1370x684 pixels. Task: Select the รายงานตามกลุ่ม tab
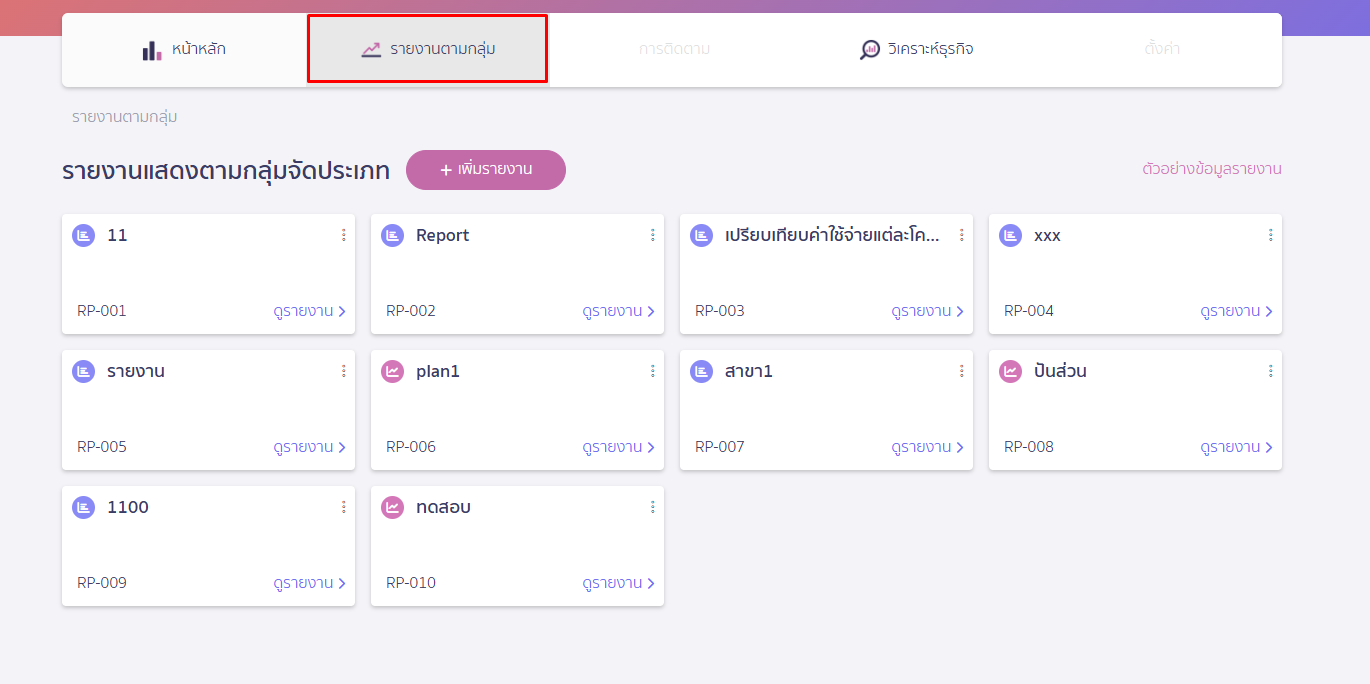click(x=428, y=49)
